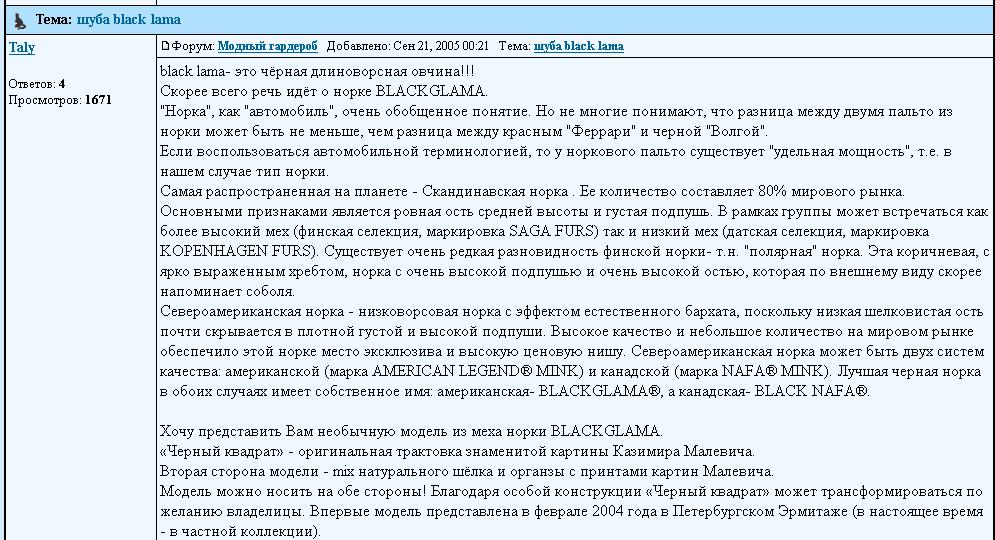This screenshot has height=540, width=995.
Task: Click the label "Тема:" in the blue header
Action: pyautogui.click(x=54, y=20)
